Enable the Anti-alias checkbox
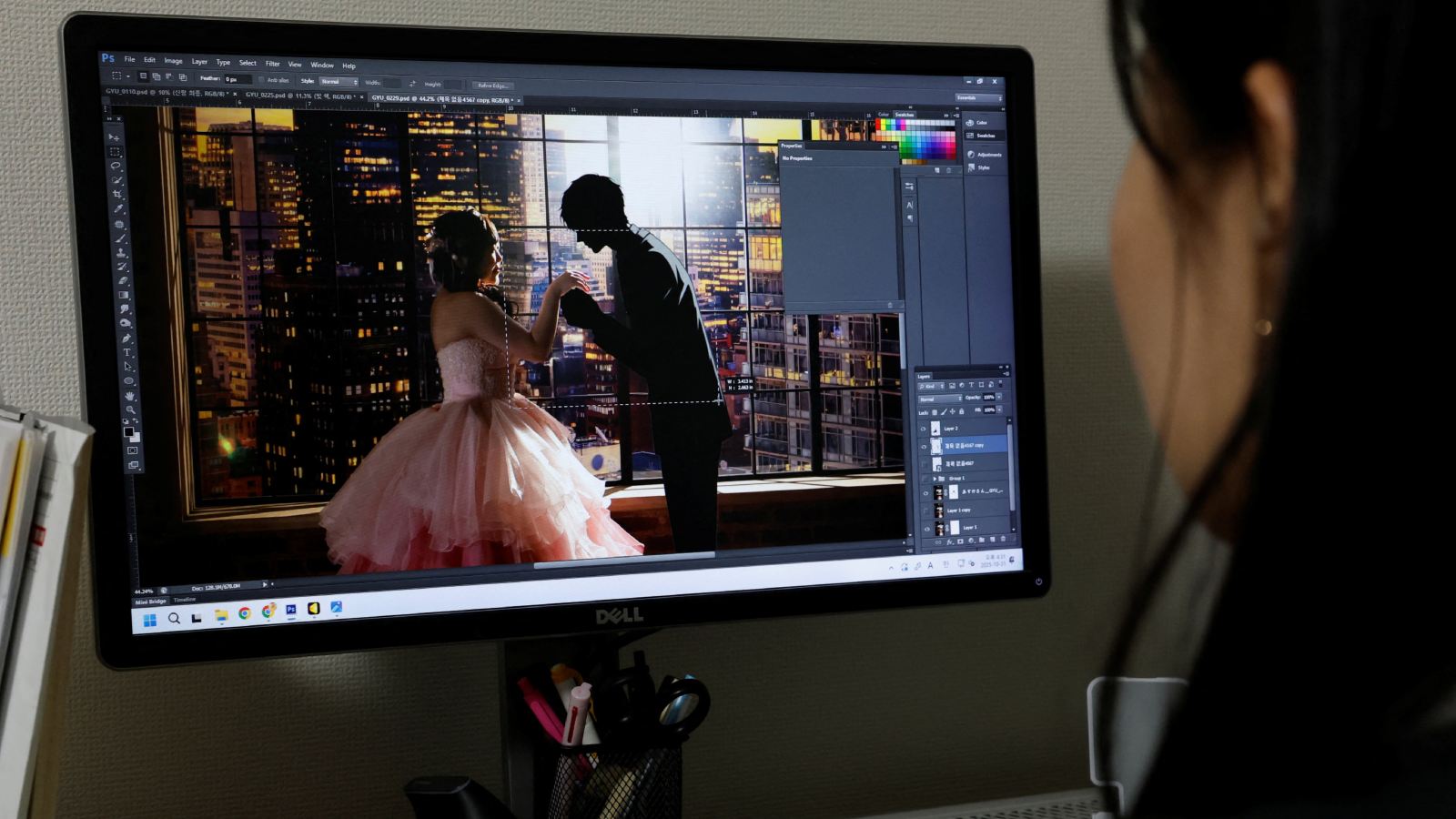This screenshot has height=819, width=1456. pyautogui.click(x=263, y=80)
